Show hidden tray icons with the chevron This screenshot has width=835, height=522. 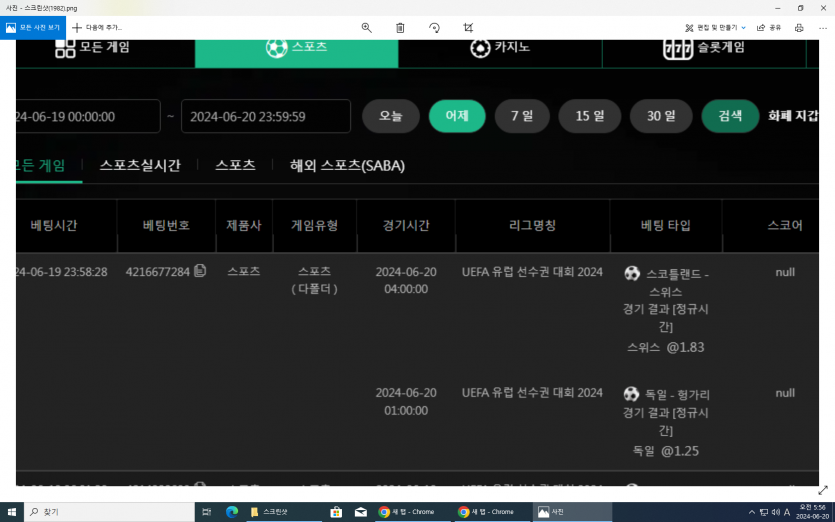pyautogui.click(x=751, y=512)
